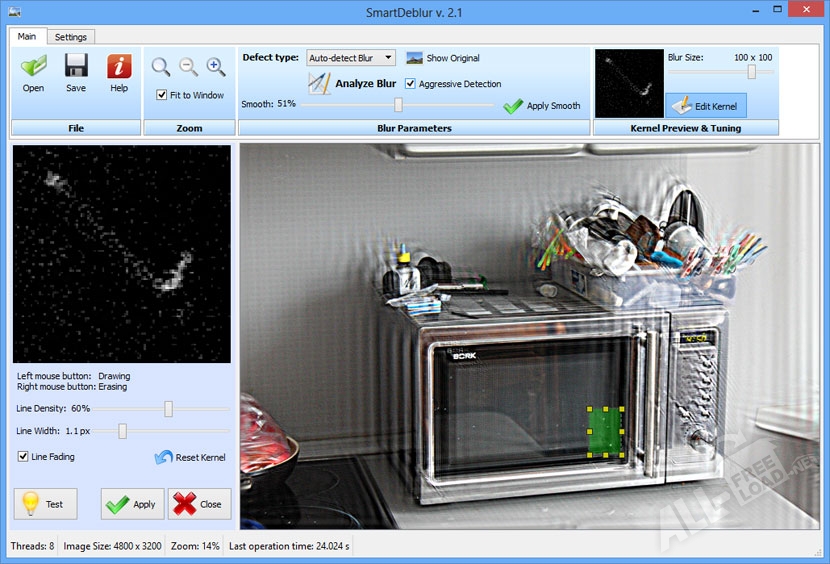Click the Show Original picture icon
This screenshot has height=564, width=830.
point(414,58)
